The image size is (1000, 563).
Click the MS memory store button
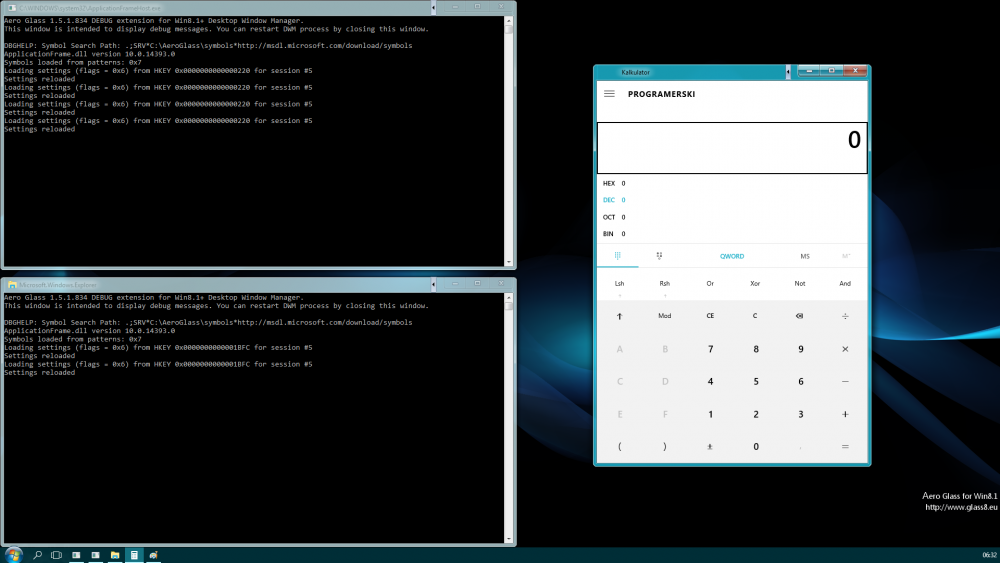(804, 256)
